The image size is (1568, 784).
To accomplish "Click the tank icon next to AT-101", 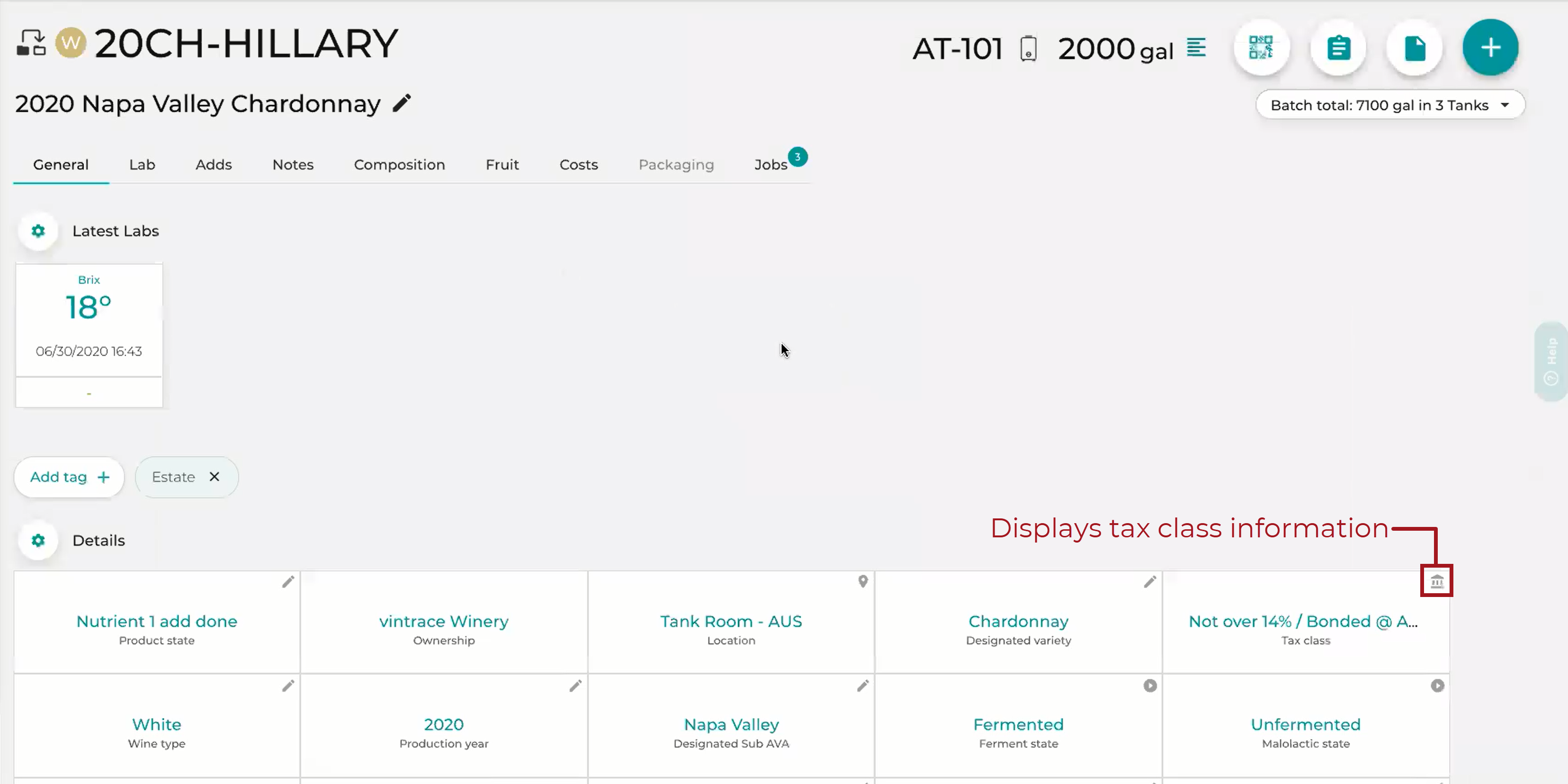I will coord(1028,48).
